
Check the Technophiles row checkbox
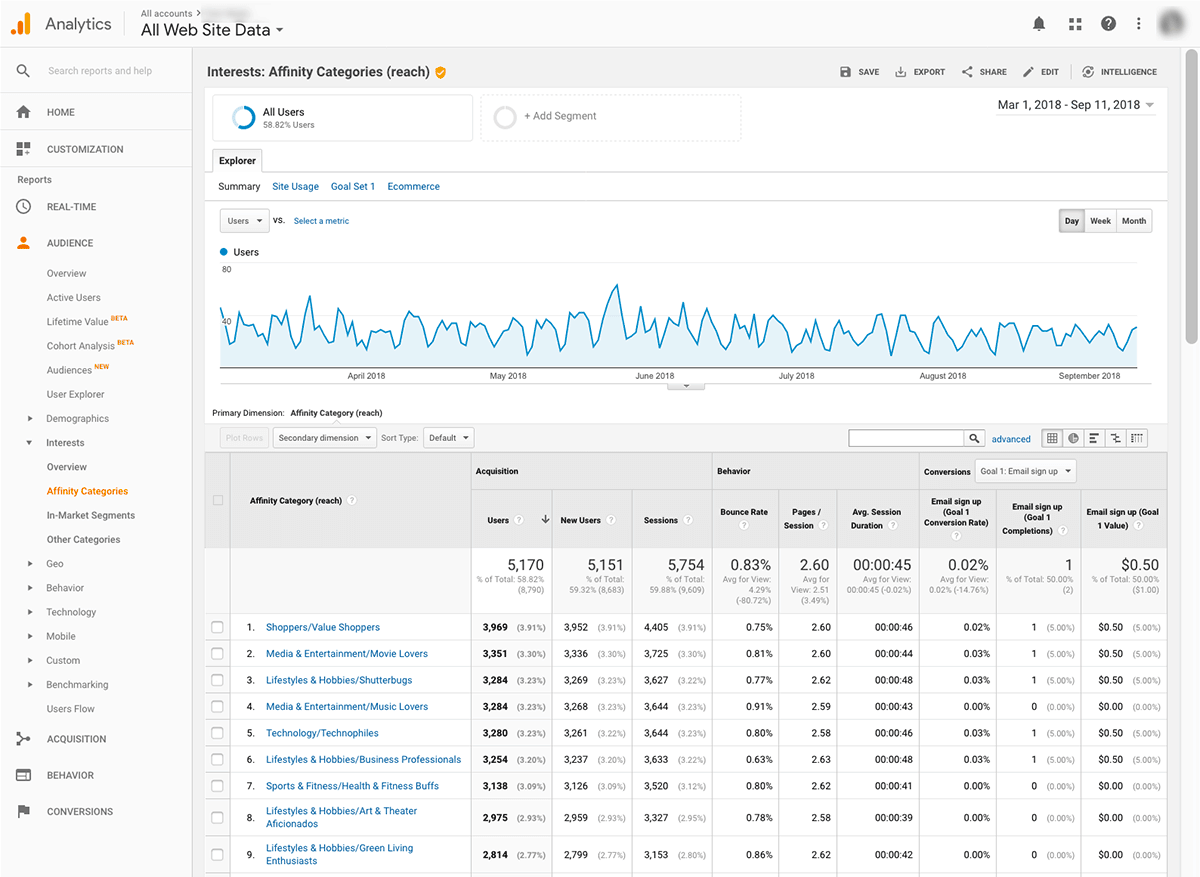coord(218,733)
